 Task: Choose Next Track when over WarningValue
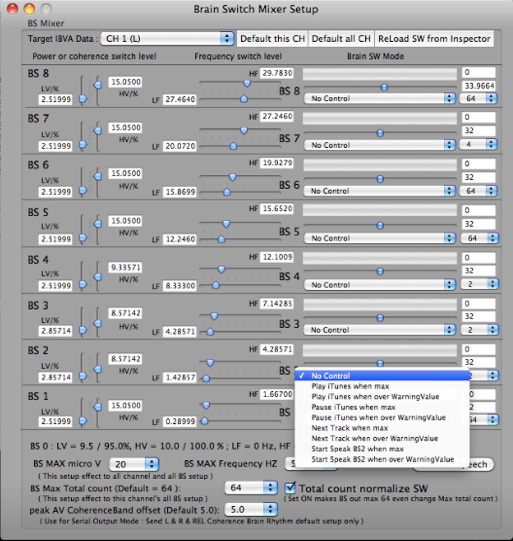[x=382, y=438]
